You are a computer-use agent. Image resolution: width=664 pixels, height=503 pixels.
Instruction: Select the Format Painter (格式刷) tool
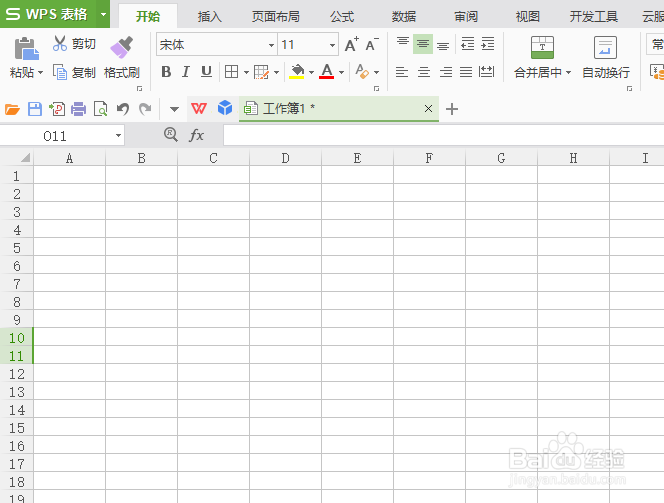pos(122,58)
